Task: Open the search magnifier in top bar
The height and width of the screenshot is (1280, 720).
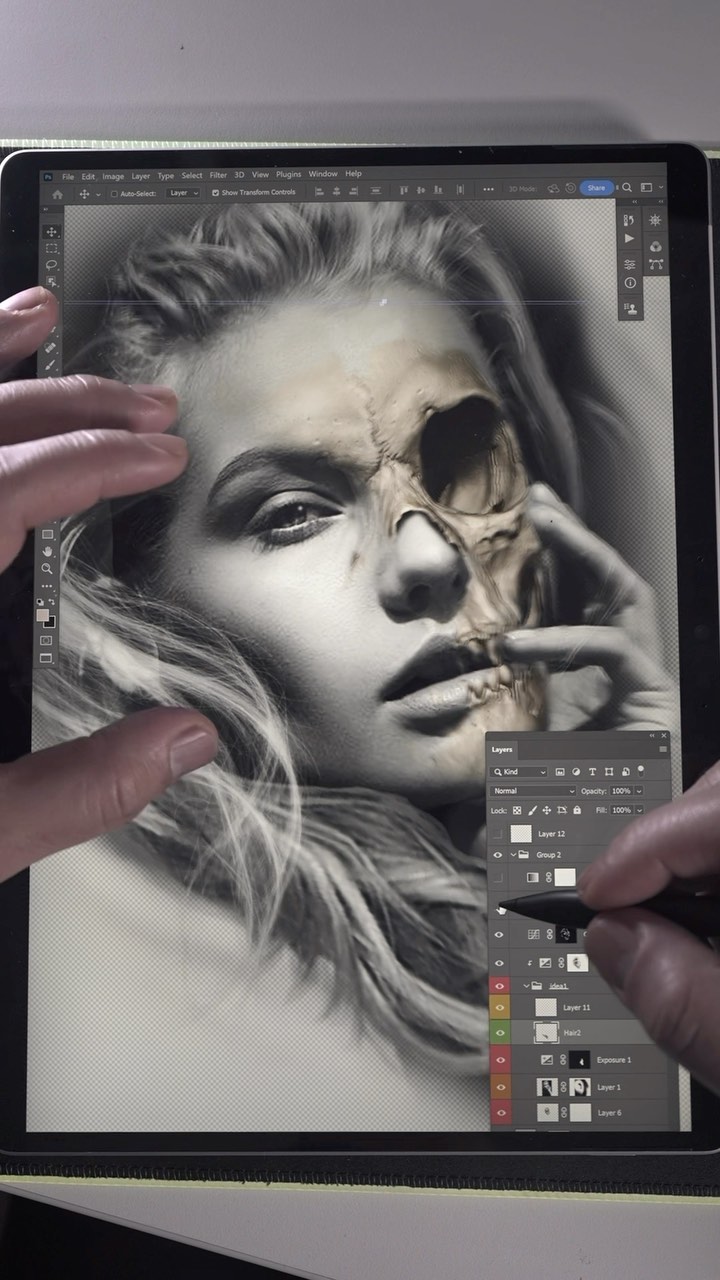Action: click(x=627, y=188)
